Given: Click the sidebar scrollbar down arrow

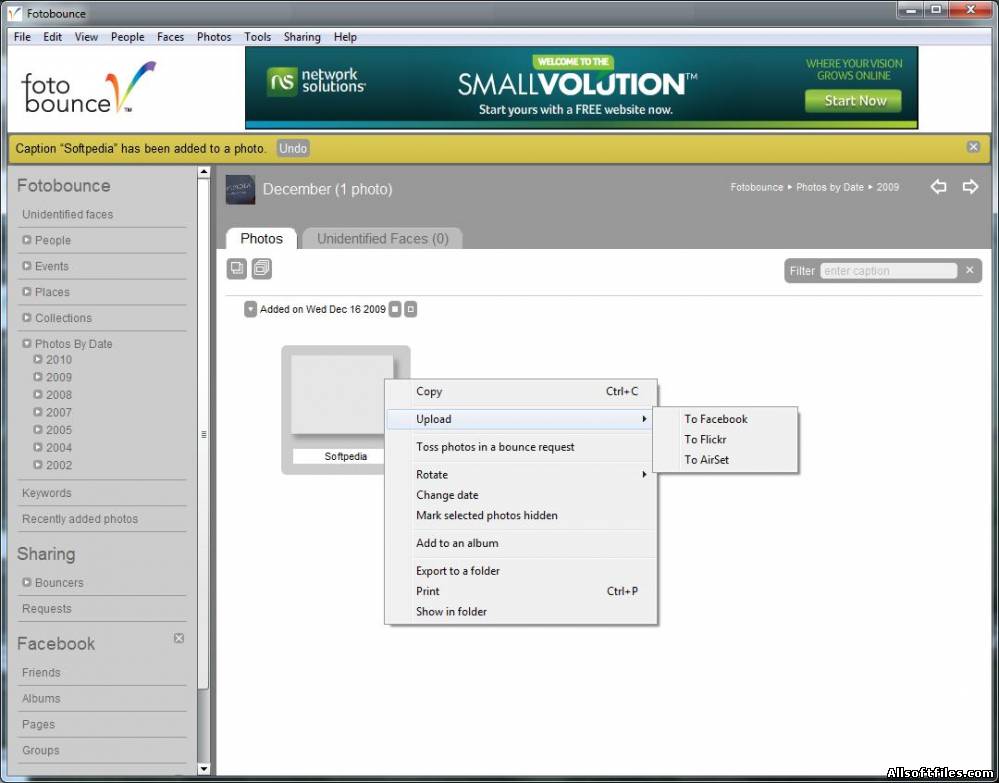Looking at the screenshot, I should pyautogui.click(x=203, y=769).
